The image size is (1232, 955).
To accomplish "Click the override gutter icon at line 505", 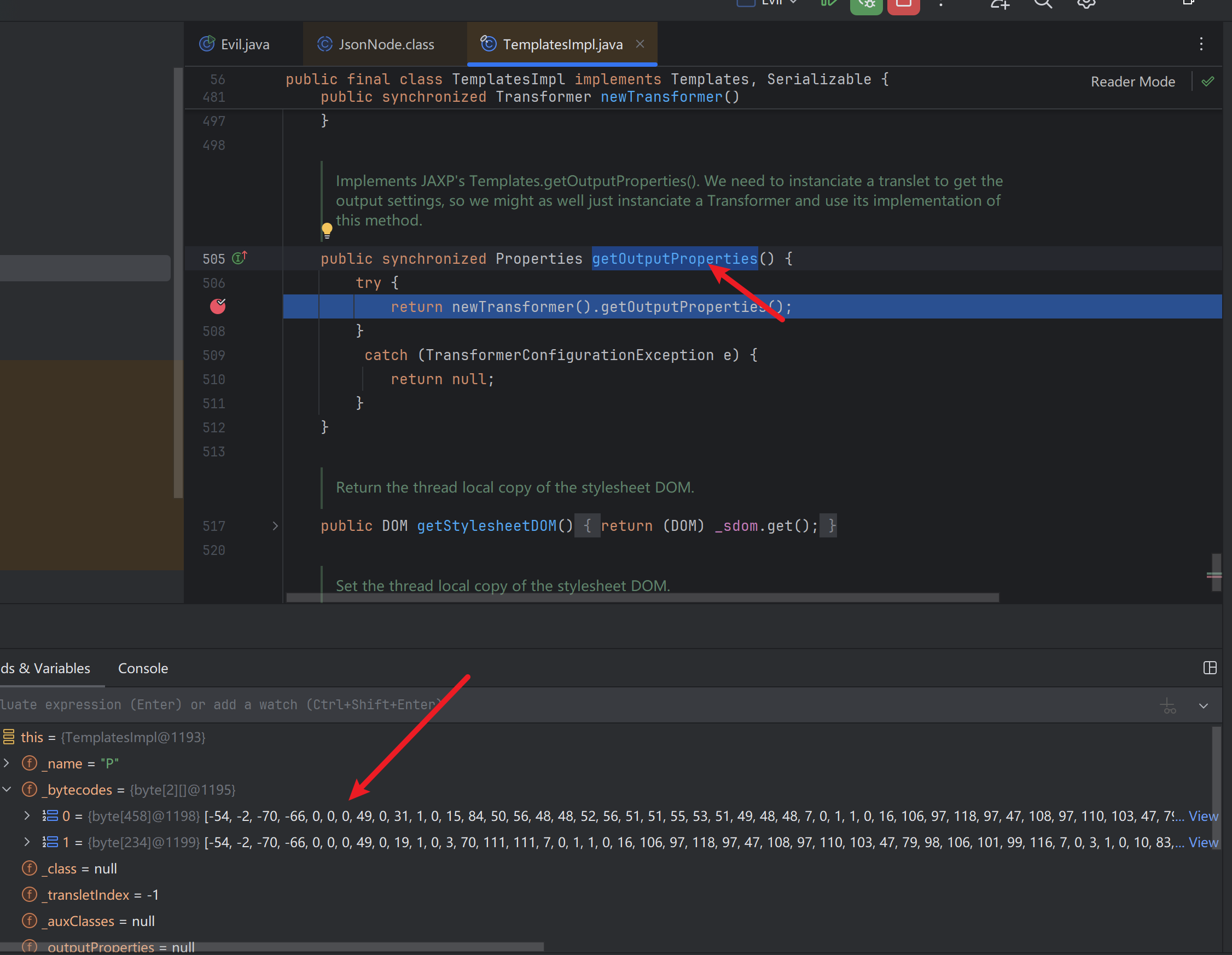I will 240,257.
